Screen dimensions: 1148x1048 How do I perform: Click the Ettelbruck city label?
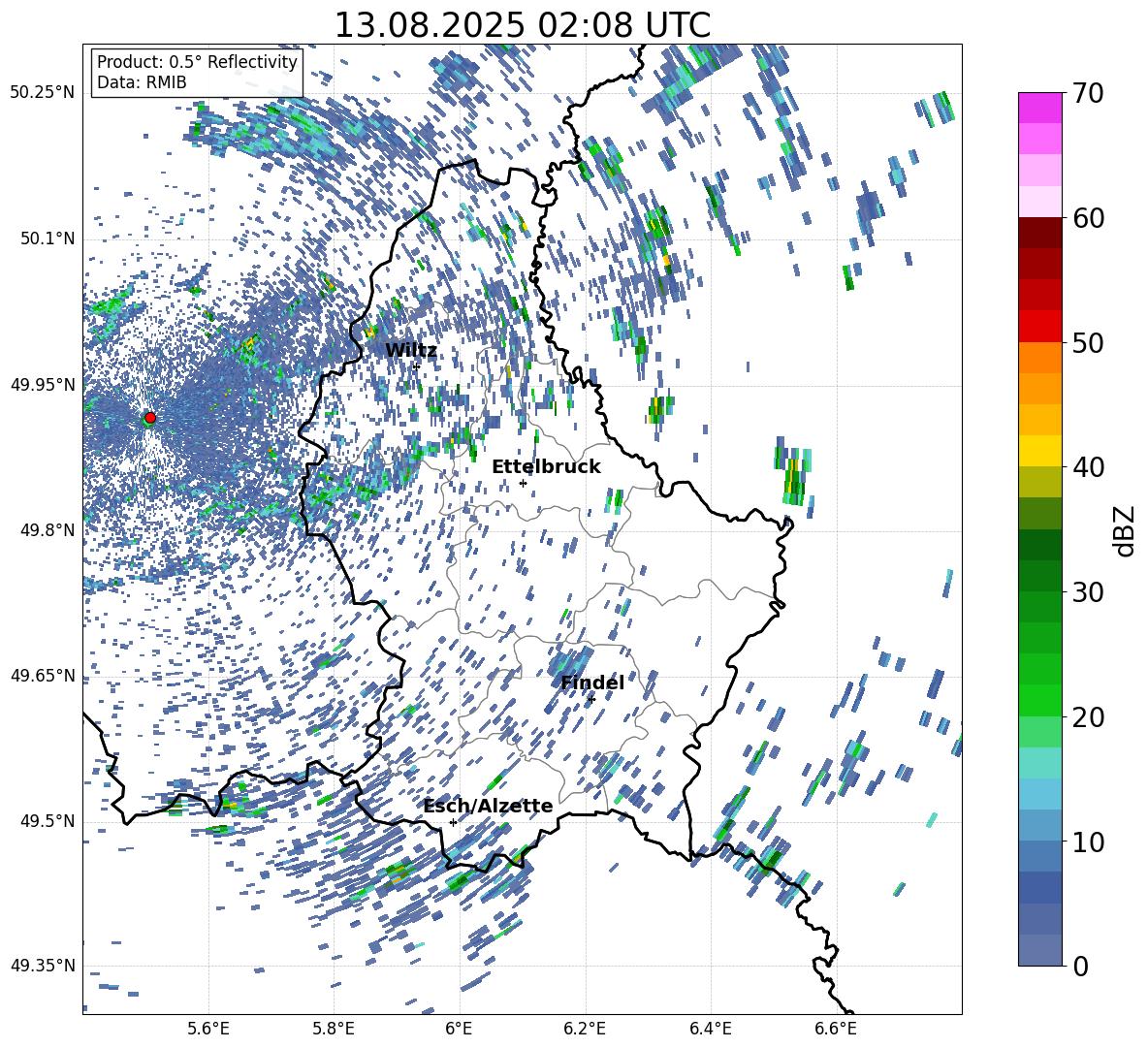tap(546, 467)
